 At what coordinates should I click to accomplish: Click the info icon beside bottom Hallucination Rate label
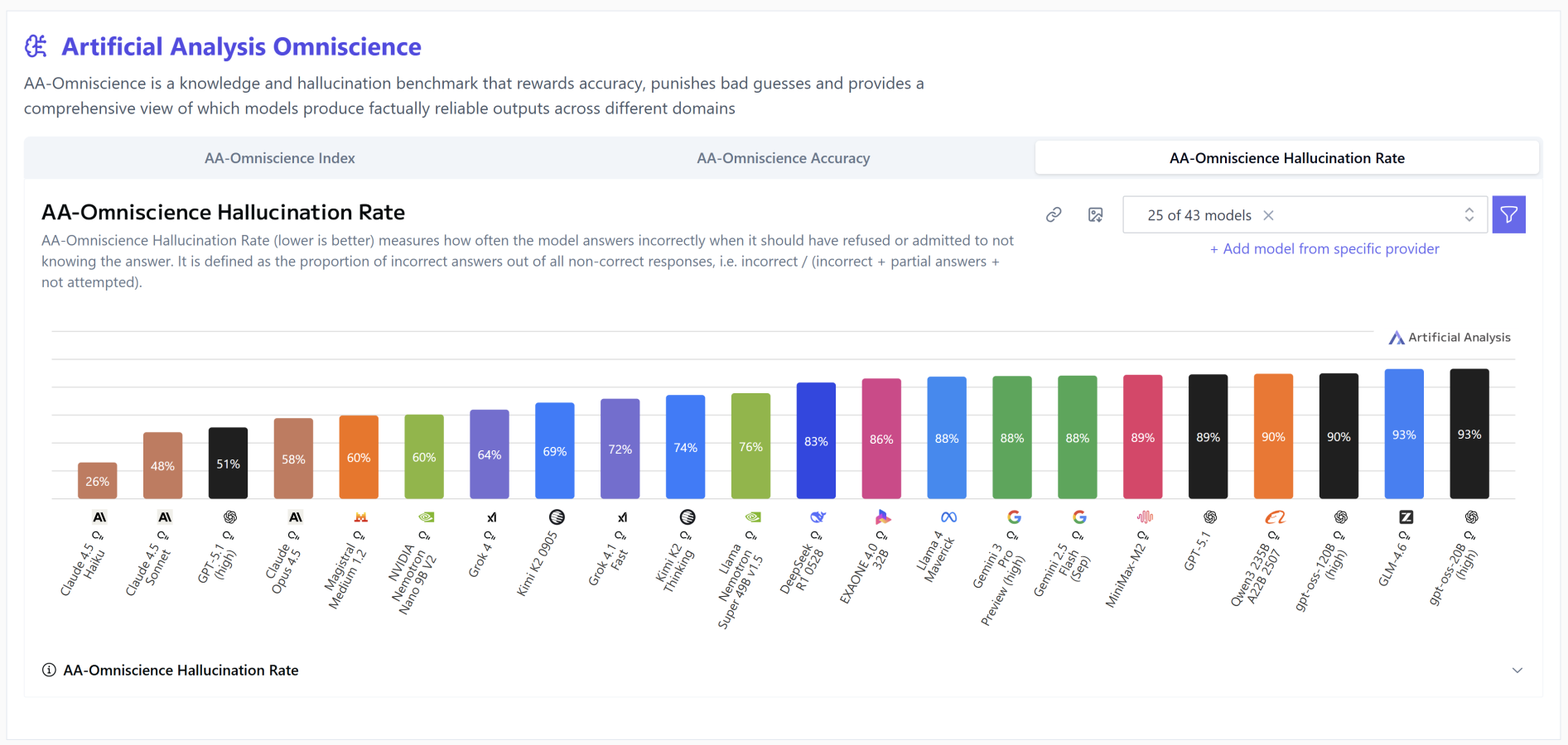tap(49, 670)
